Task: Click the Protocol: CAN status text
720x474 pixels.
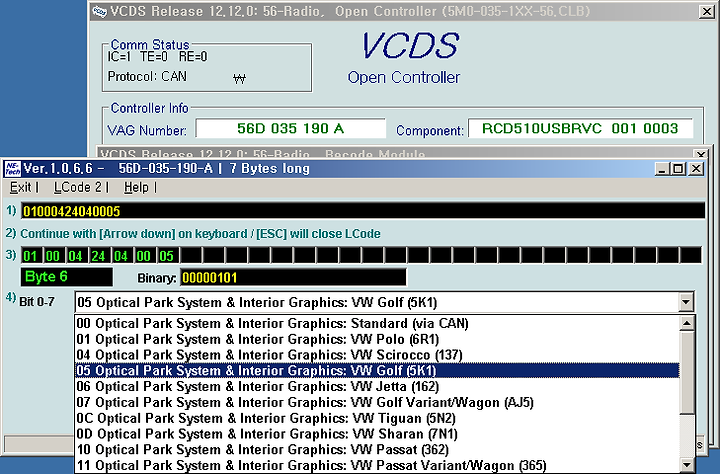Action: point(147,76)
